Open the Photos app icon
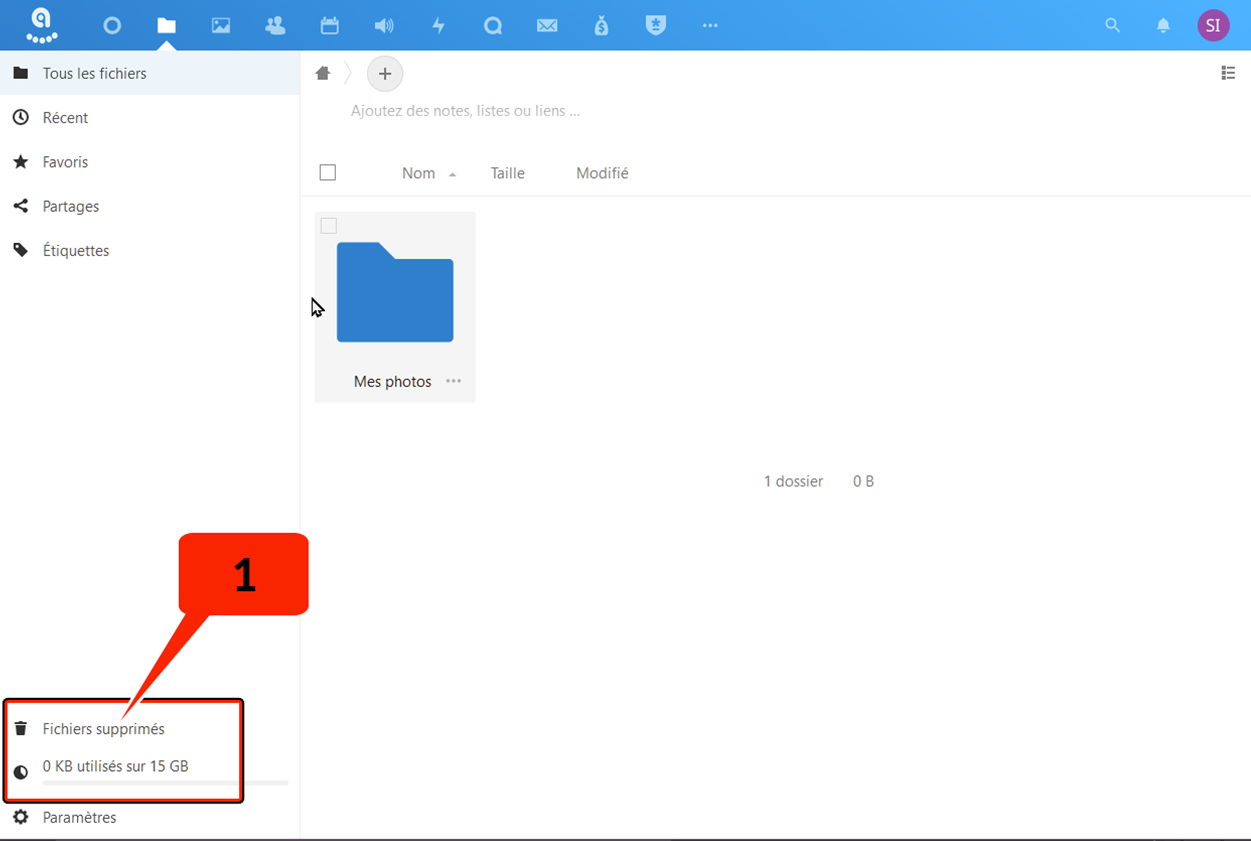Screen dimensions: 1251x841 [221, 26]
